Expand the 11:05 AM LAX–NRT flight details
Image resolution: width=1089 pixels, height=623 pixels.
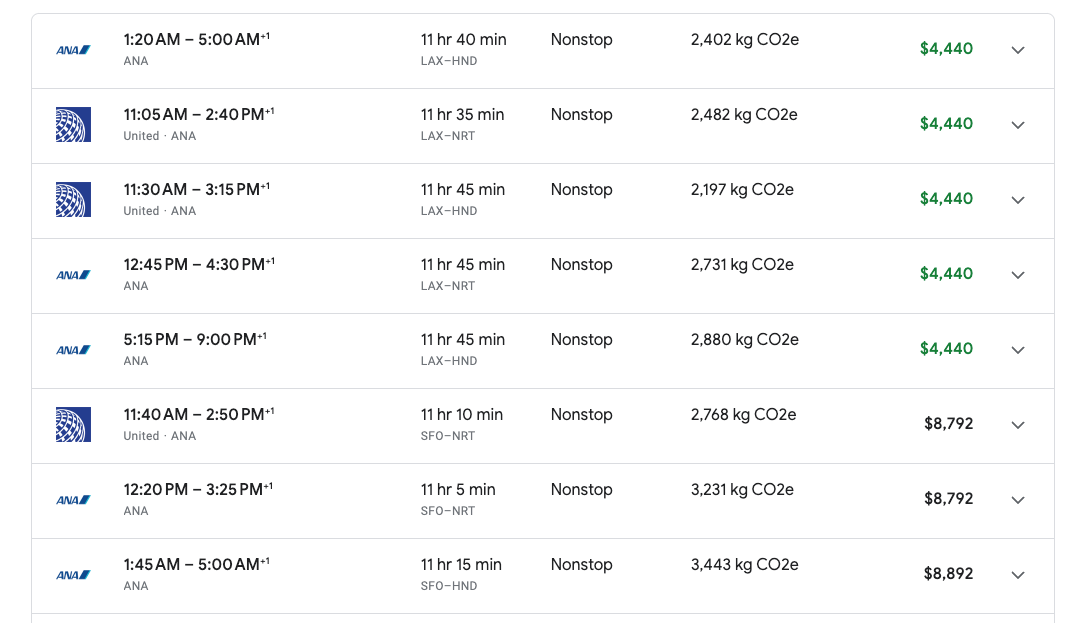coord(1017,125)
